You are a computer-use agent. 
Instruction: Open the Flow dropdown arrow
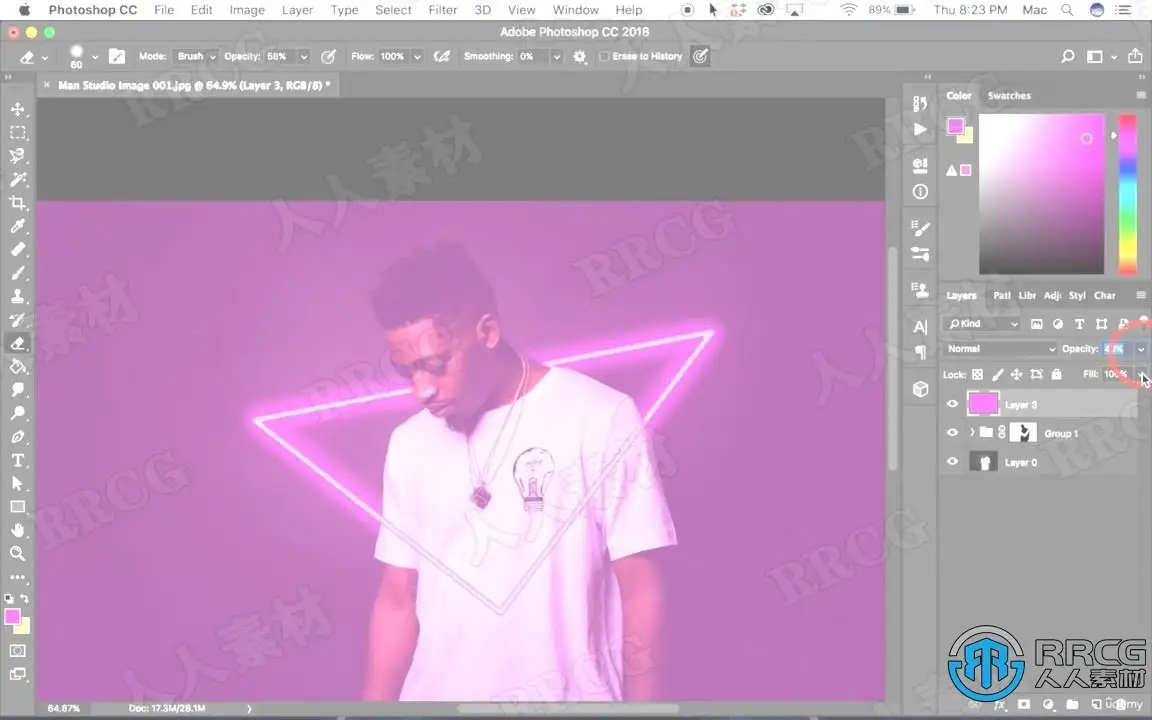(417, 57)
